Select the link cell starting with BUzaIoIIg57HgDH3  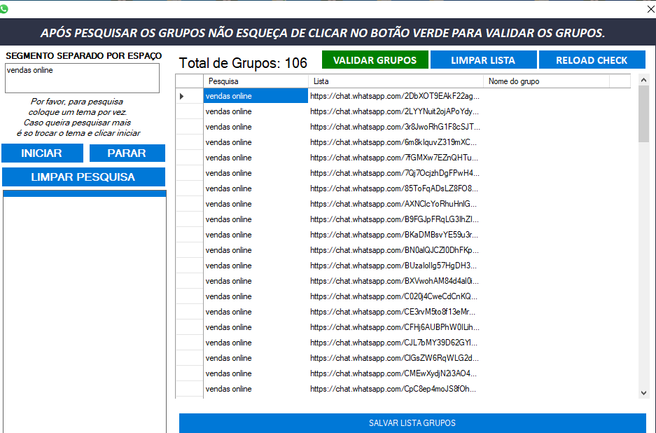[x=395, y=265]
